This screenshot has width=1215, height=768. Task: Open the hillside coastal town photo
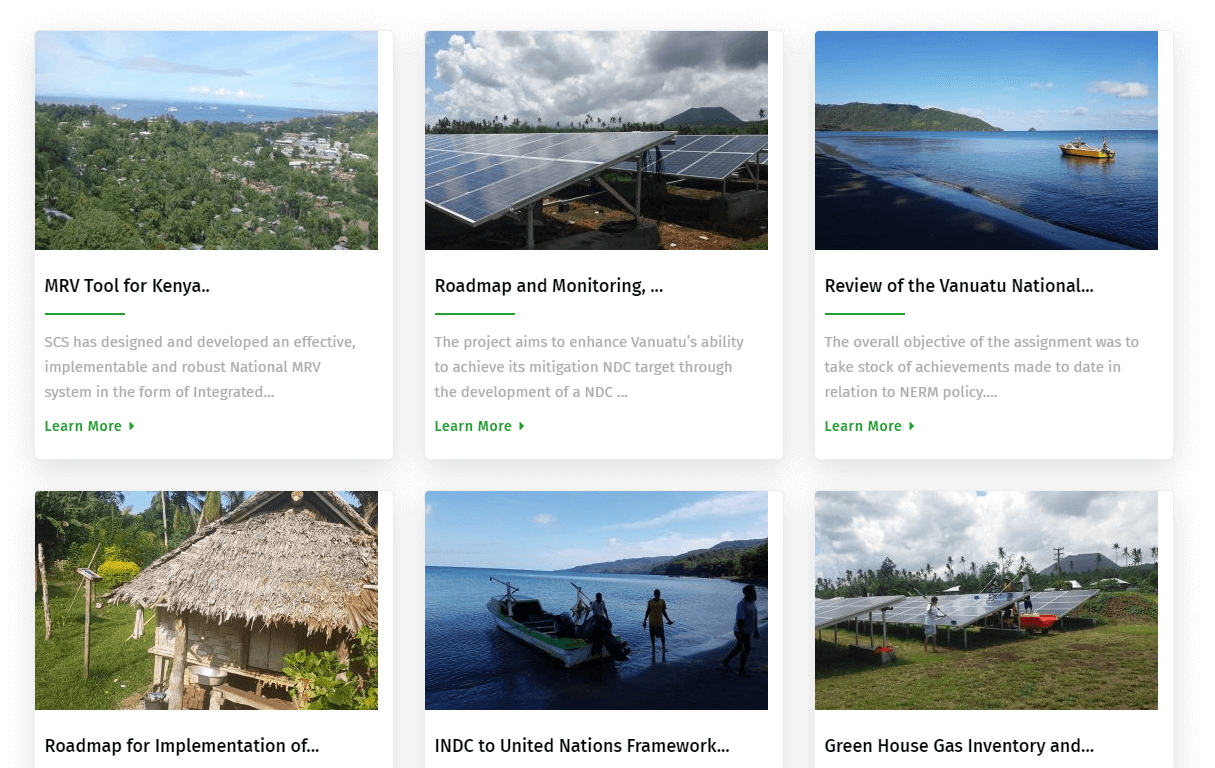206,140
